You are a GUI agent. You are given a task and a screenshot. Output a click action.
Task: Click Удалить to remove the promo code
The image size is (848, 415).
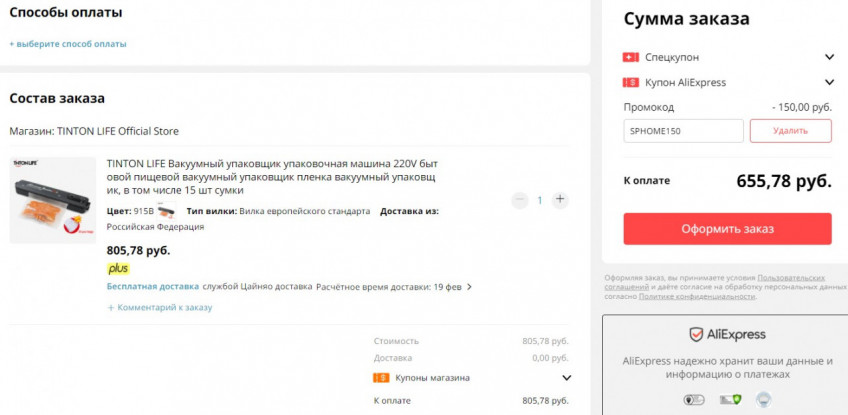click(x=790, y=131)
